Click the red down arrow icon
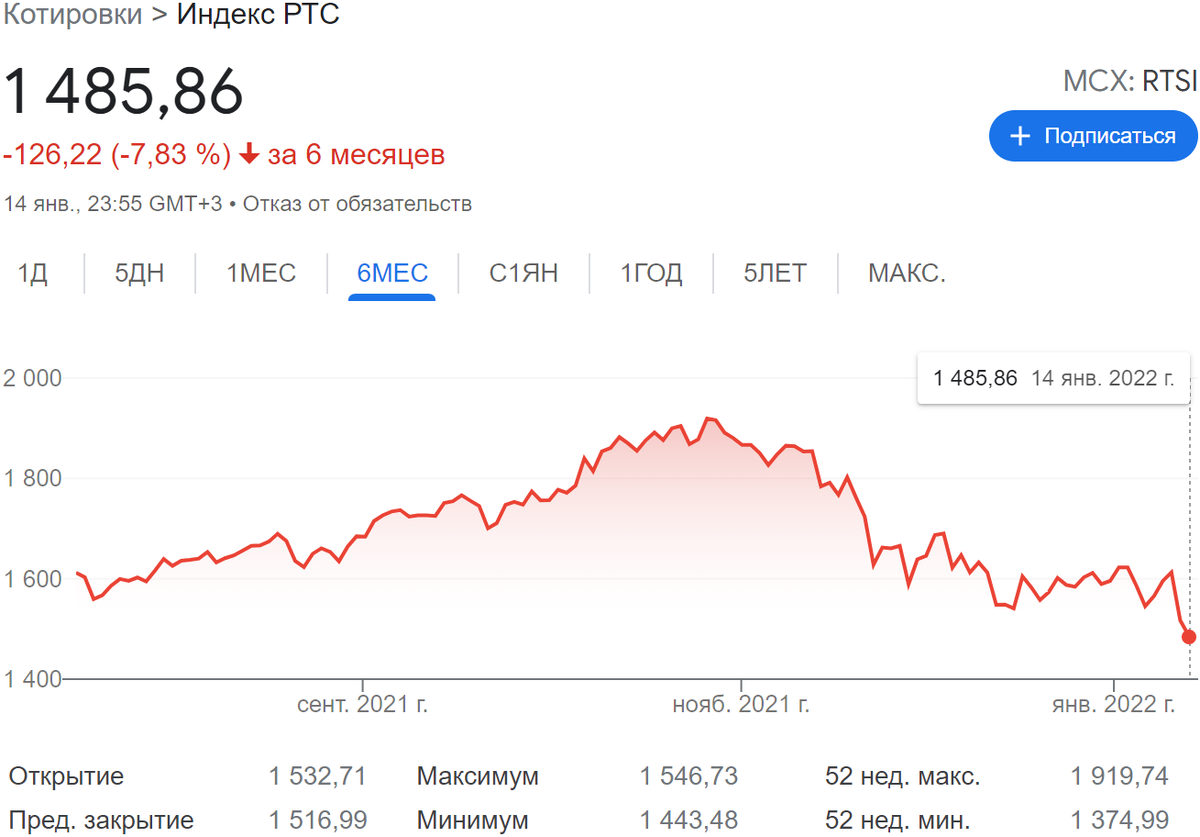1200x837 pixels. tap(249, 183)
